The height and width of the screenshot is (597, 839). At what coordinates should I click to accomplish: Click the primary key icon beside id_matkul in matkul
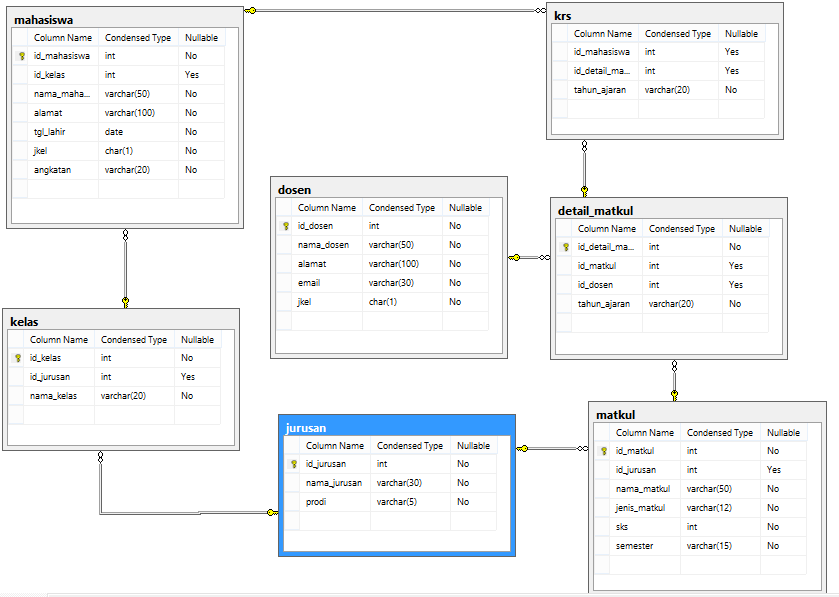point(604,451)
